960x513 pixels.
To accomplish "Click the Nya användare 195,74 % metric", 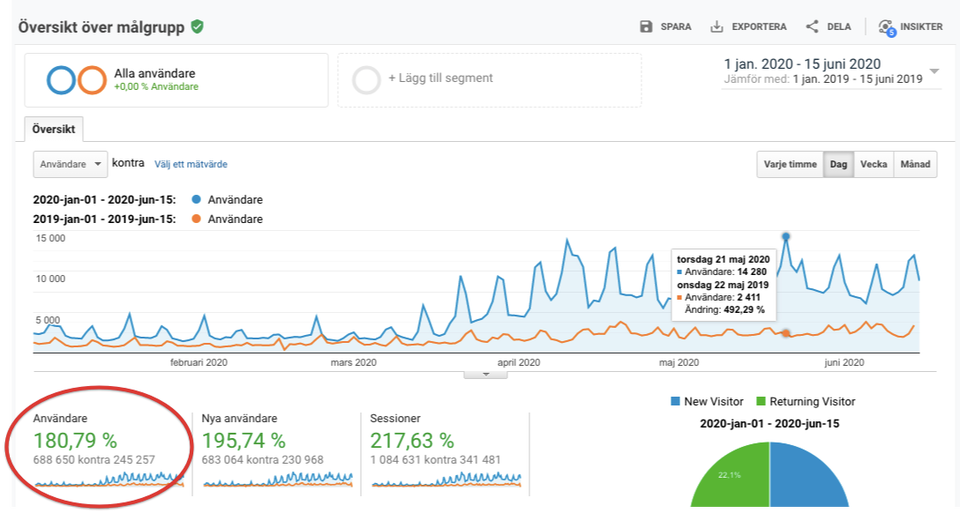I will coord(244,440).
